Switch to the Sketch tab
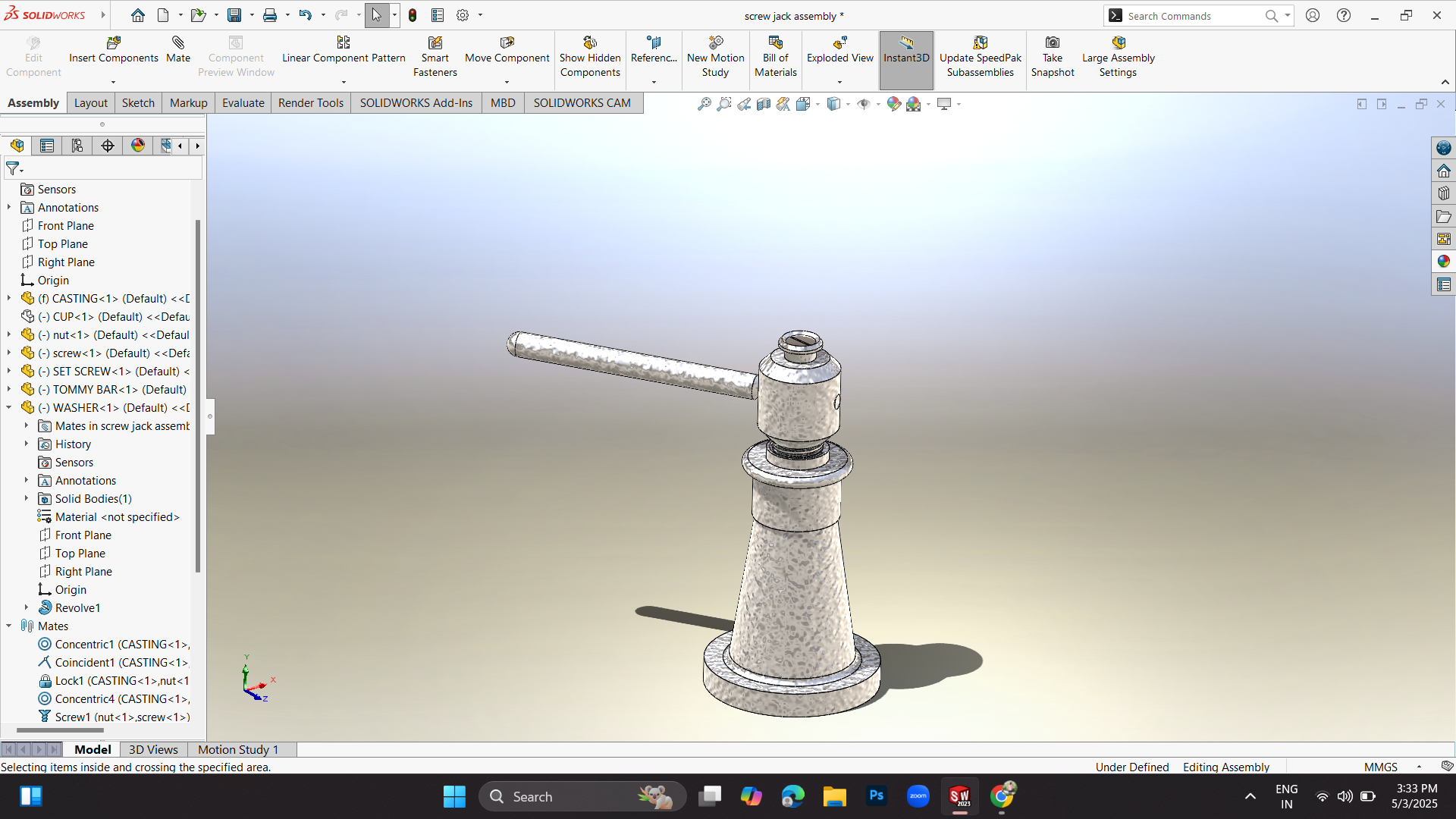 (138, 103)
